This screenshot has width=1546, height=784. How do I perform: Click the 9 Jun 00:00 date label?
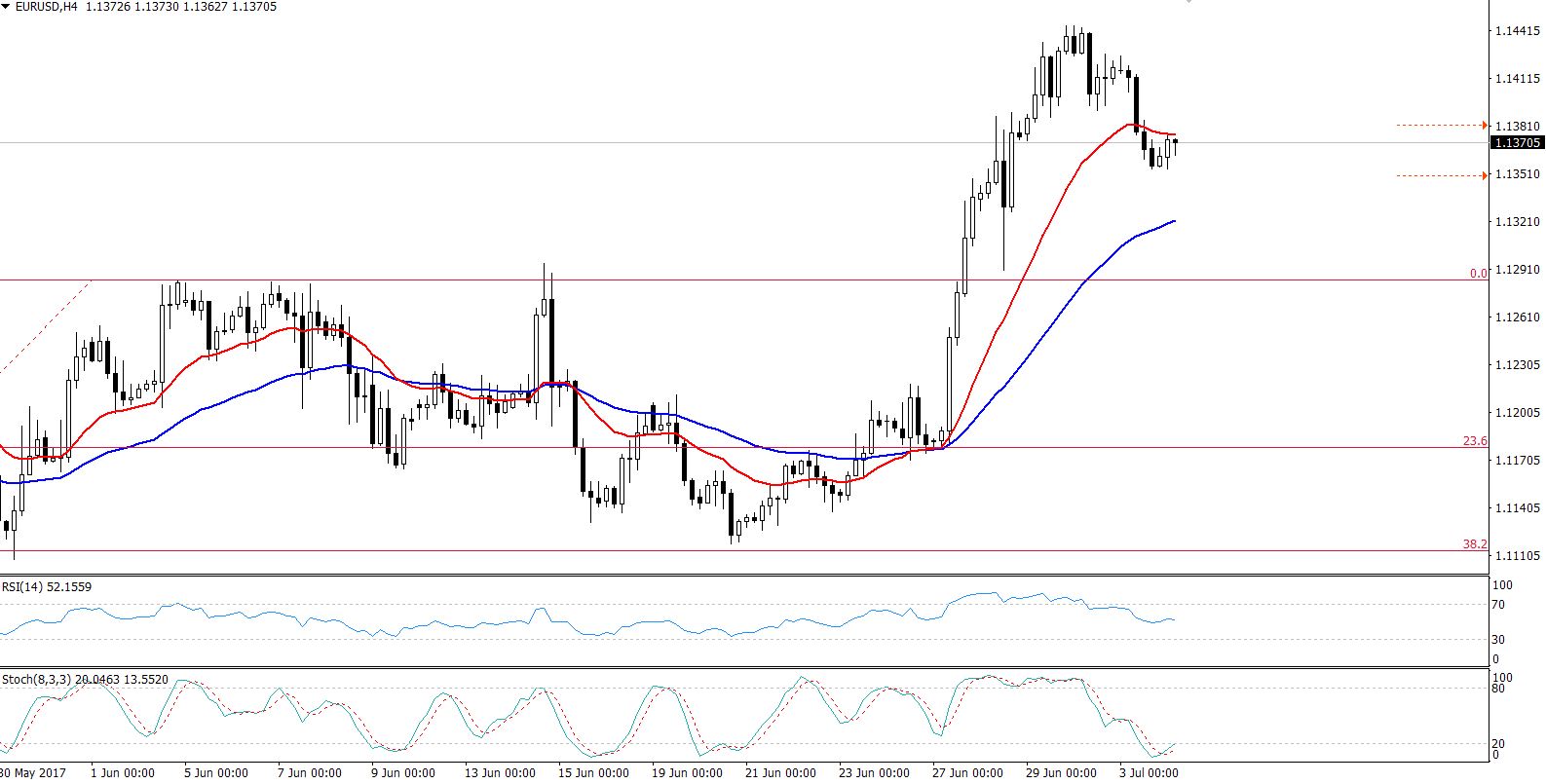click(x=403, y=773)
